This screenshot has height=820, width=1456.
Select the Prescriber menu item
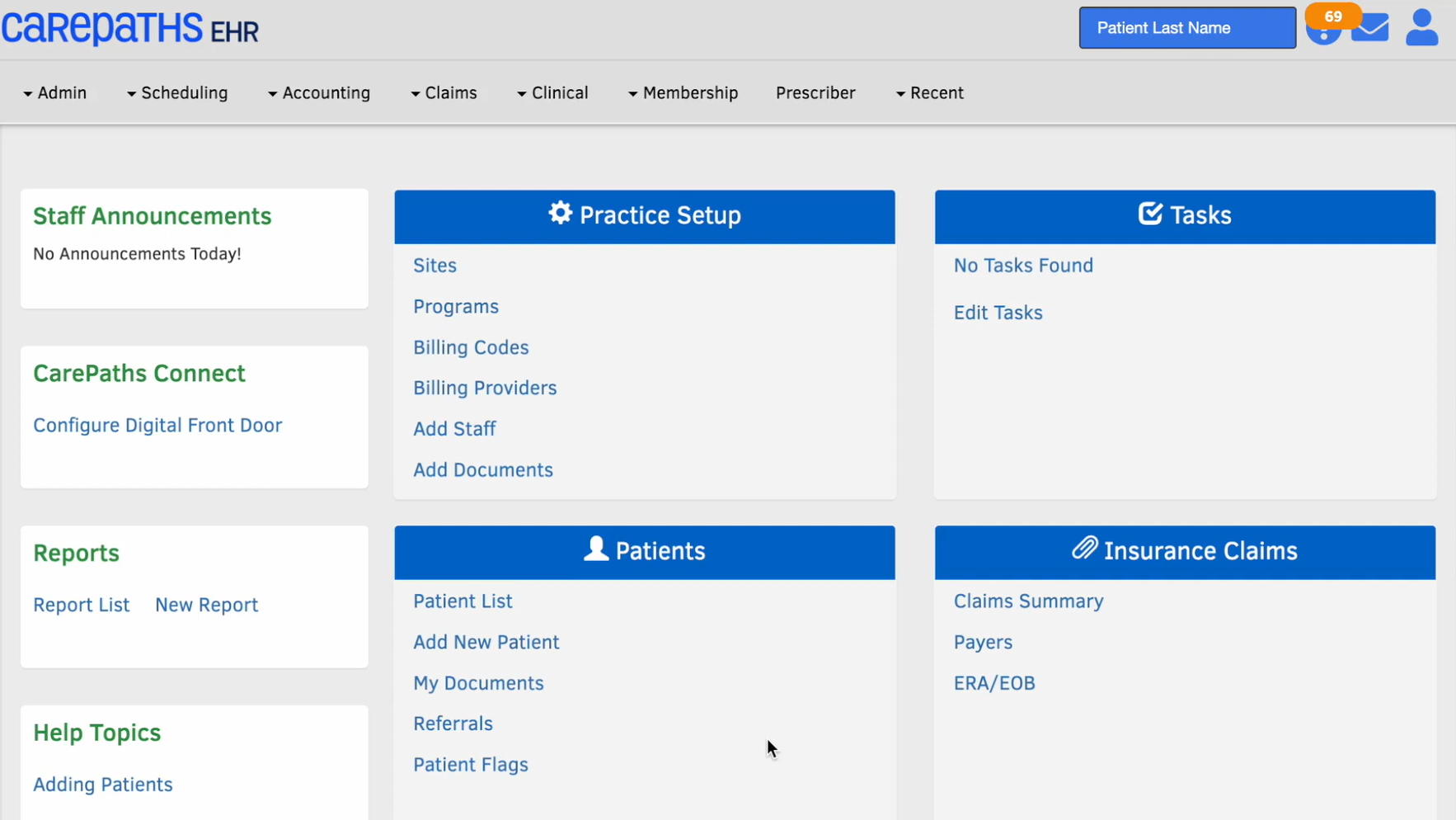[815, 93]
